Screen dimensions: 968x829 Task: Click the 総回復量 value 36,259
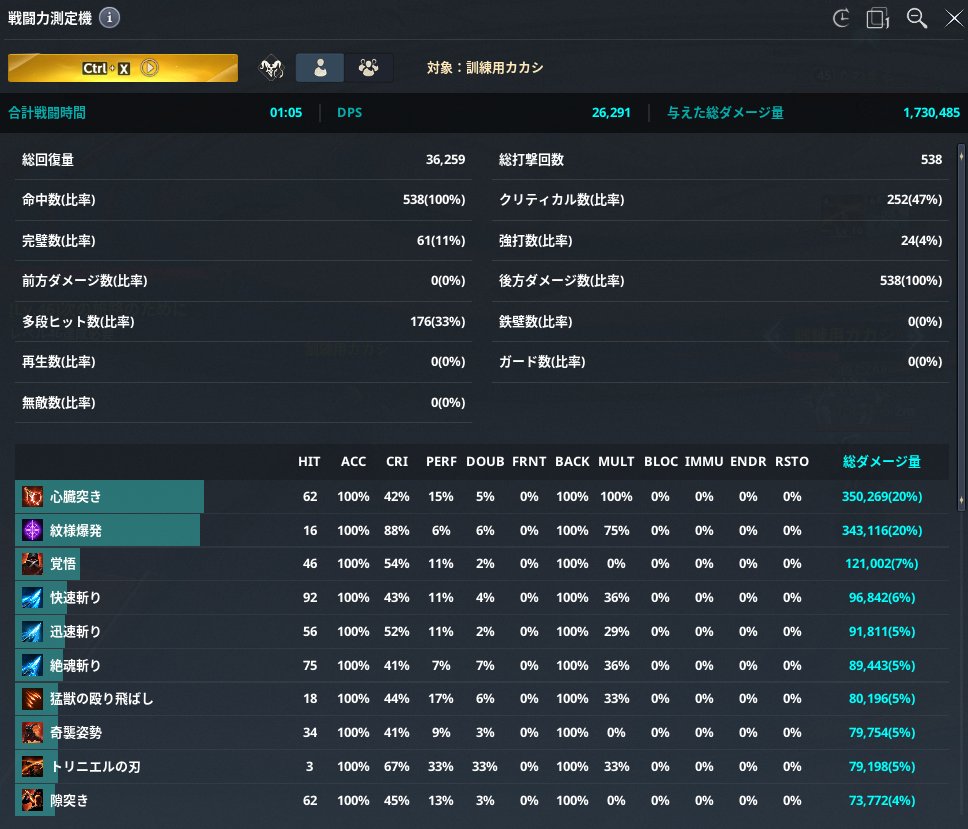(x=445, y=160)
